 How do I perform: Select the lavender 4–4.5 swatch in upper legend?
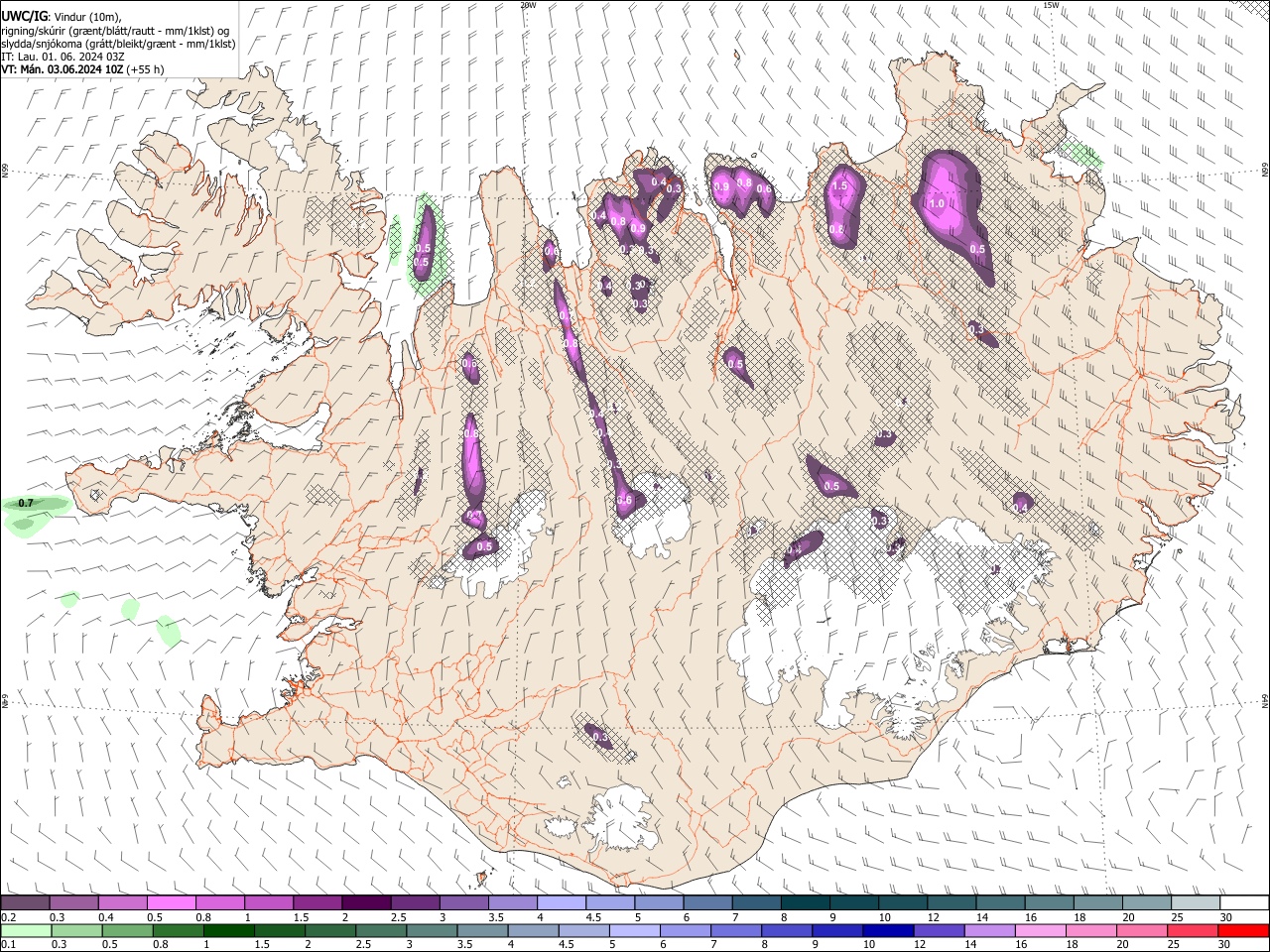coord(561,902)
